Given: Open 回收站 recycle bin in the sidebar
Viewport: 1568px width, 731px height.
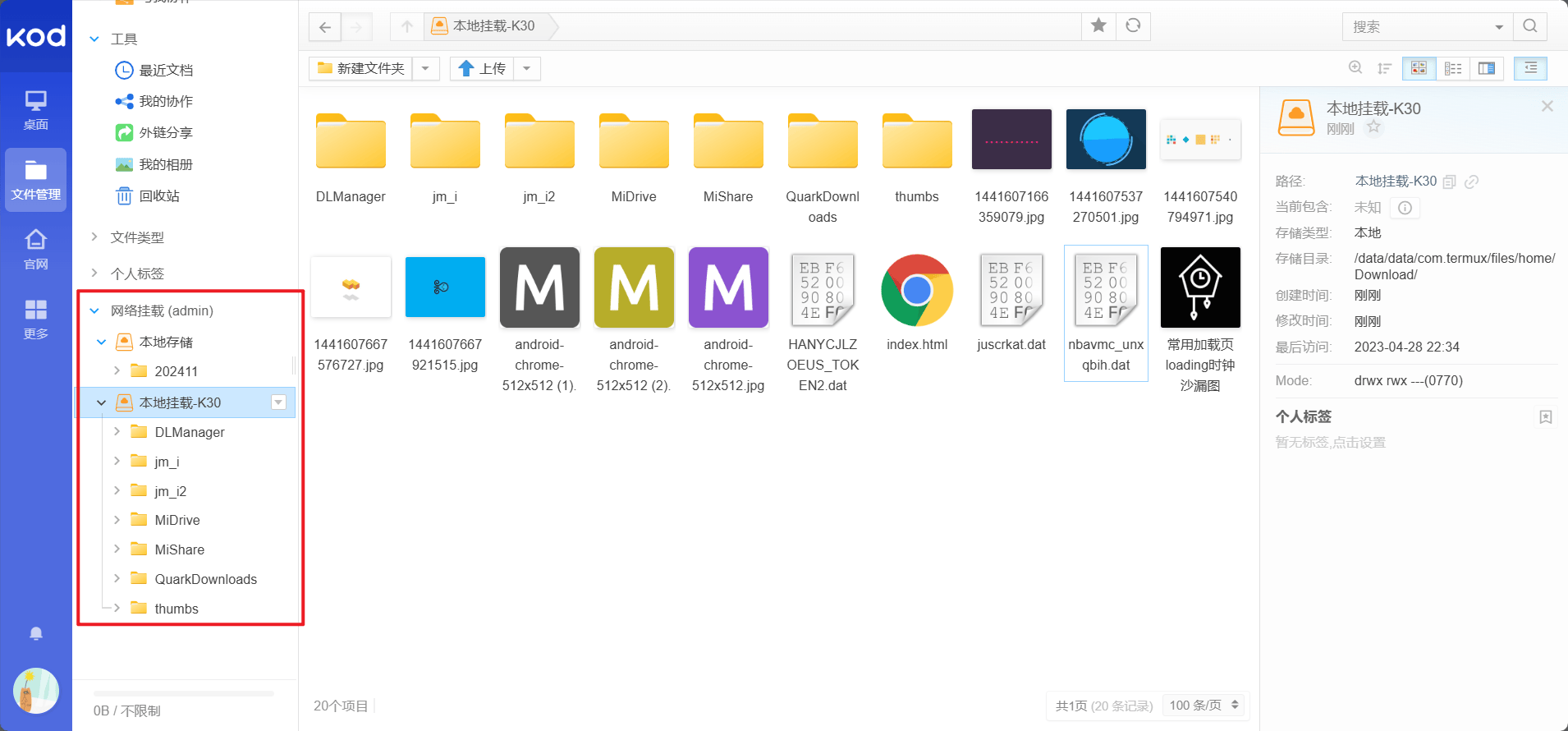Looking at the screenshot, I should [158, 196].
